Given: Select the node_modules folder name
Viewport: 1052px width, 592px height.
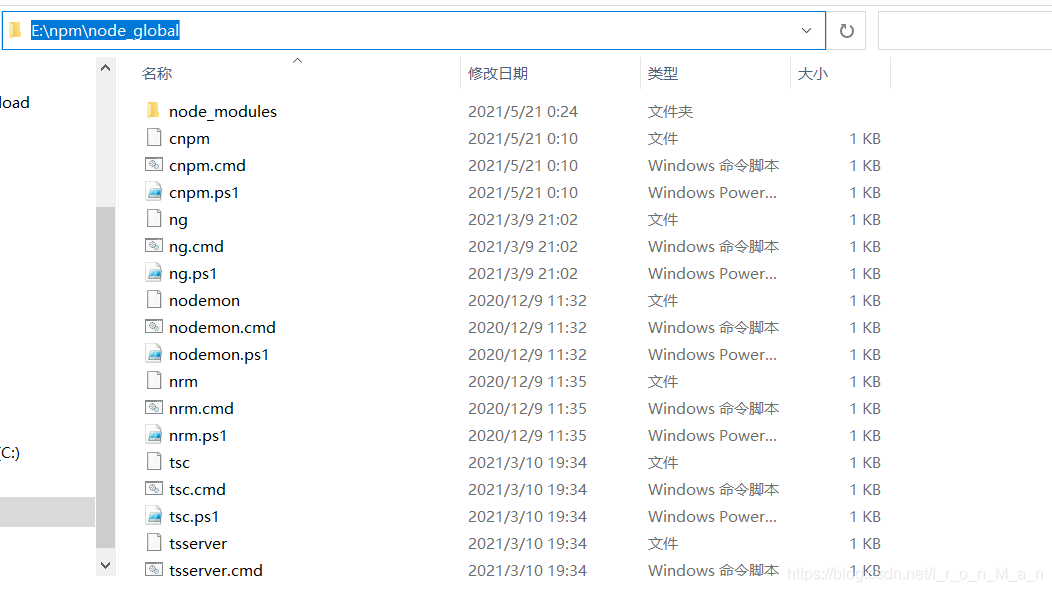Looking at the screenshot, I should point(223,111).
